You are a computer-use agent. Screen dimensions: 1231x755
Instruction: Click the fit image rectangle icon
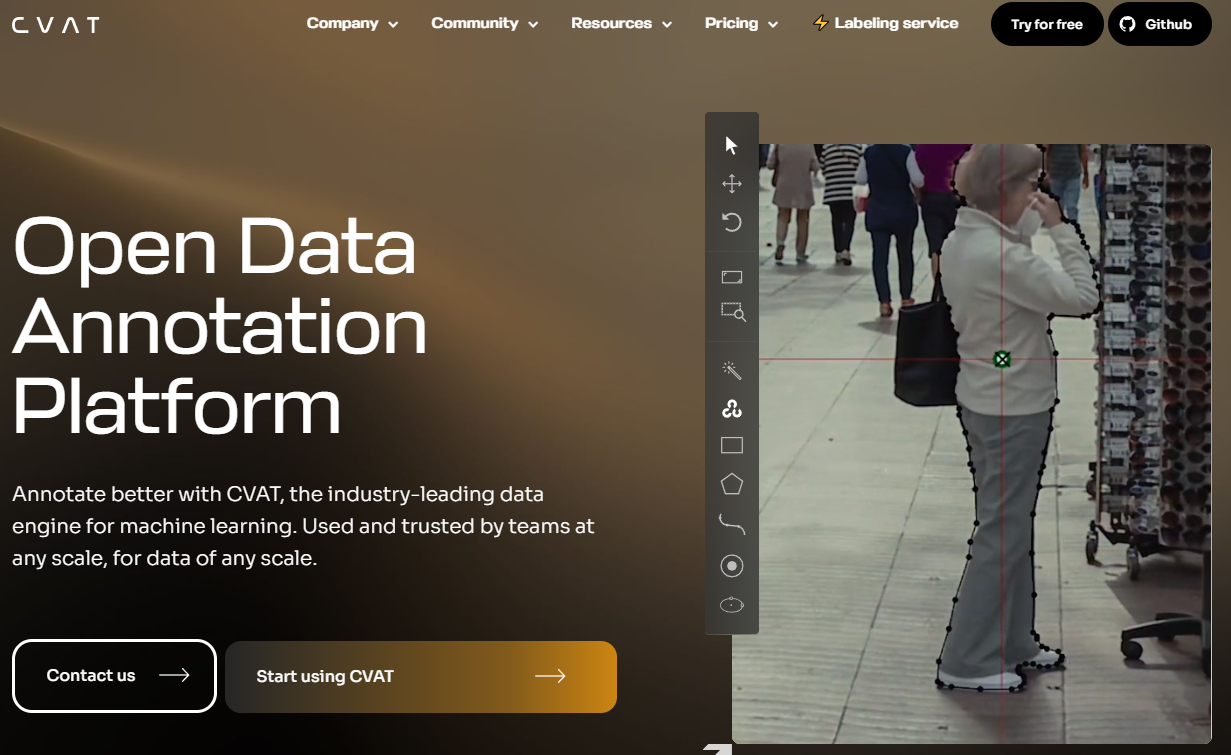point(732,277)
